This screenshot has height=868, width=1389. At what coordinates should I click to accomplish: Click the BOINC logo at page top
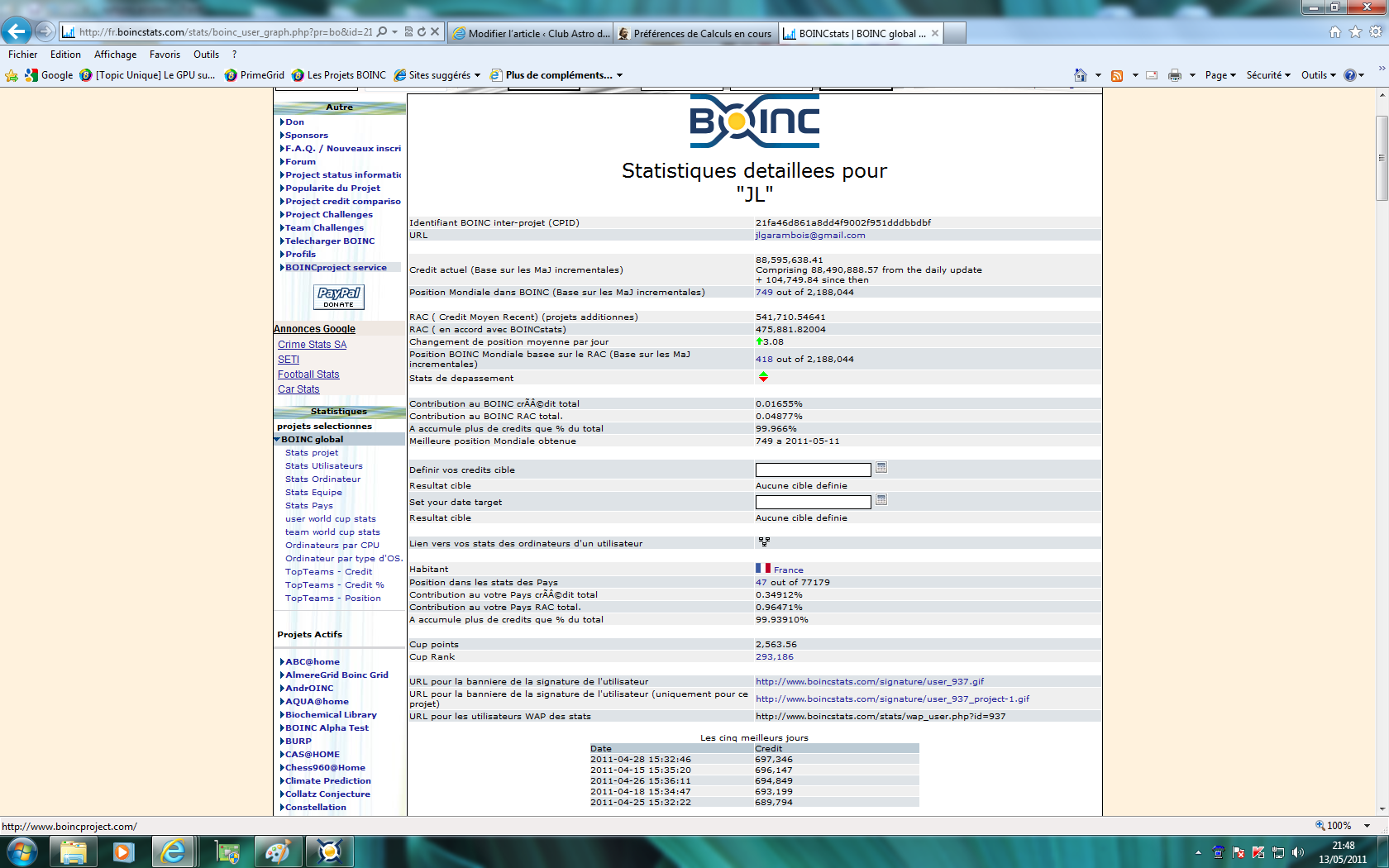(x=755, y=122)
